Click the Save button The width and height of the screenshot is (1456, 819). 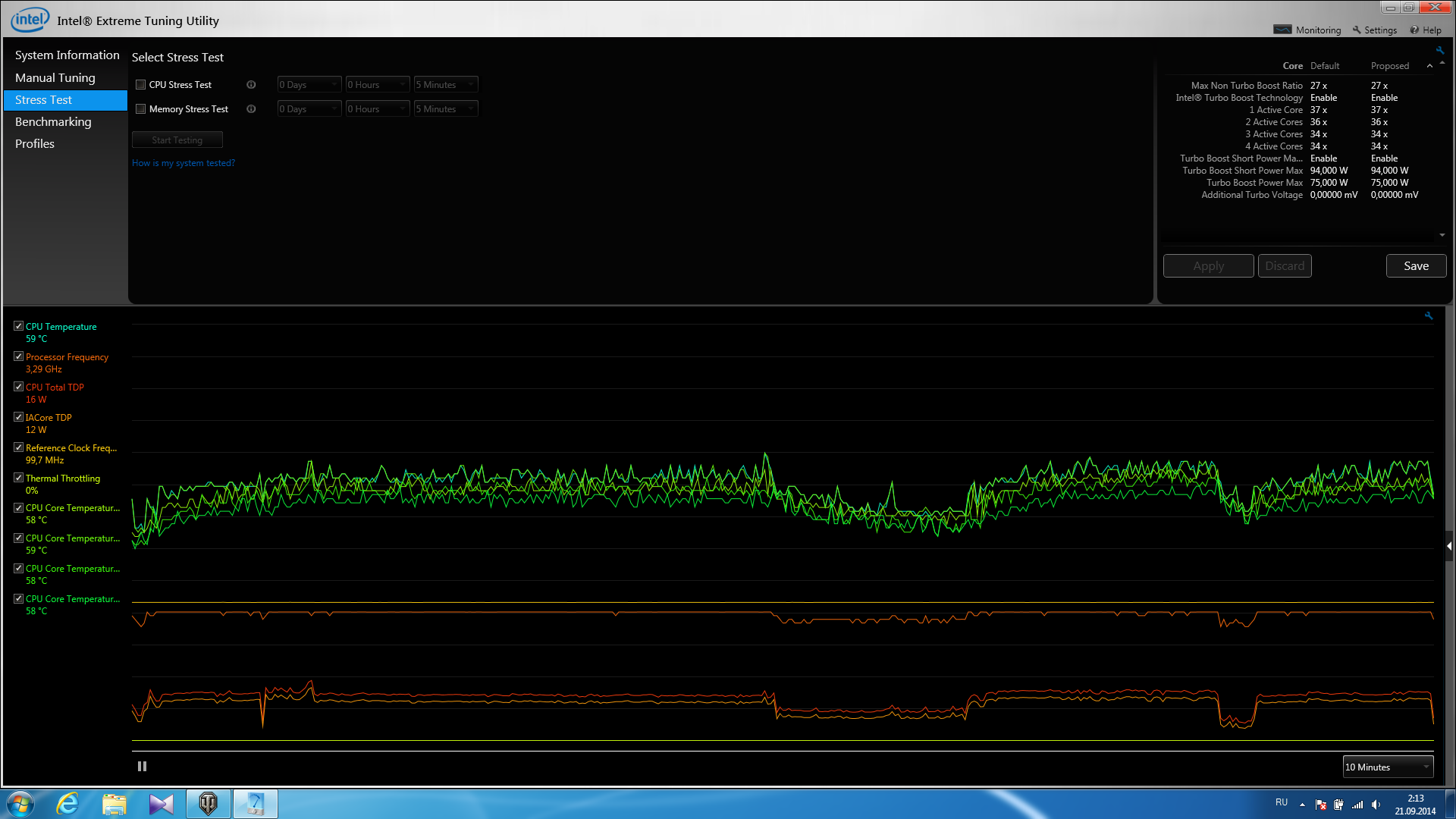(1416, 266)
